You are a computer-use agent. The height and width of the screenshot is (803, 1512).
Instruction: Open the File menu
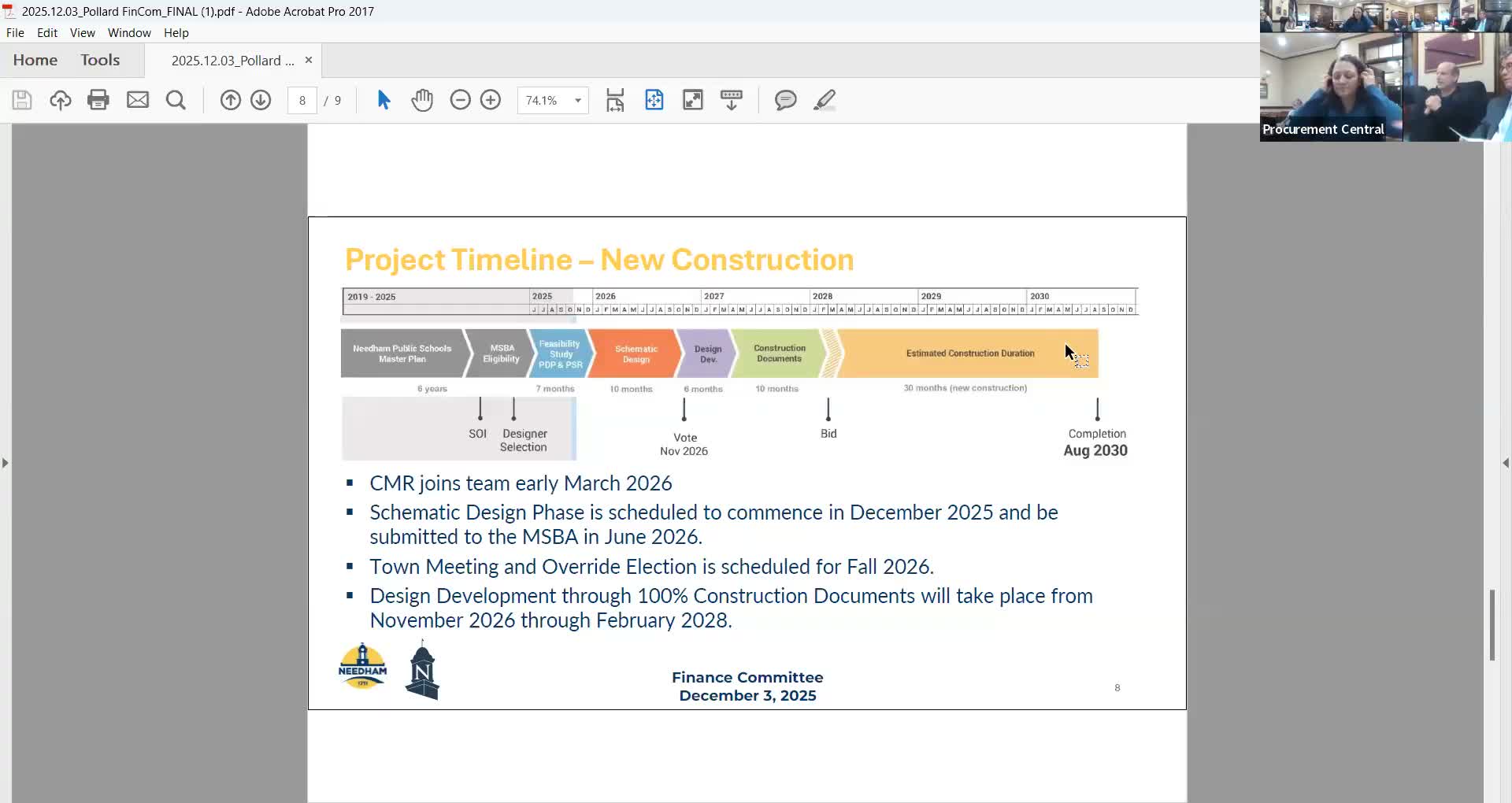click(x=15, y=33)
